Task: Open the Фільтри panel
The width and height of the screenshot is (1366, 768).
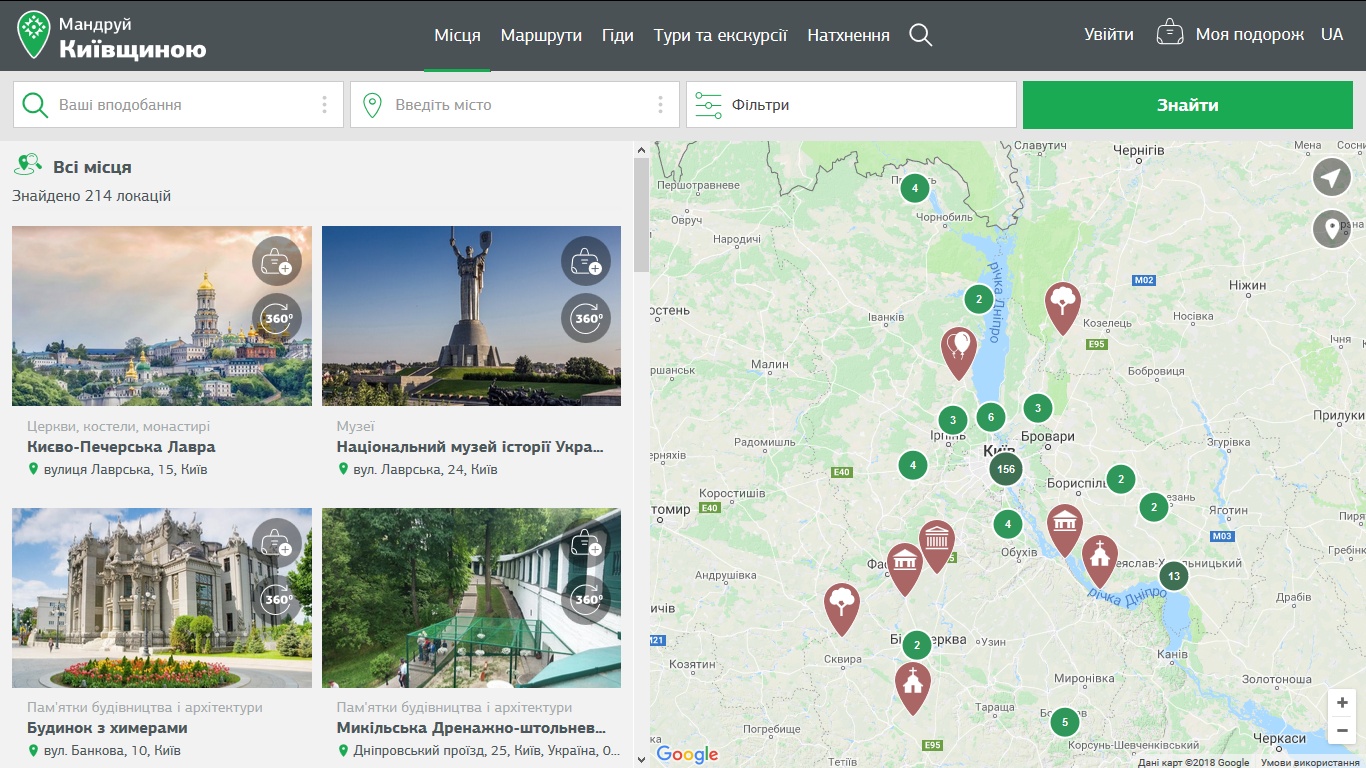Action: click(x=851, y=105)
